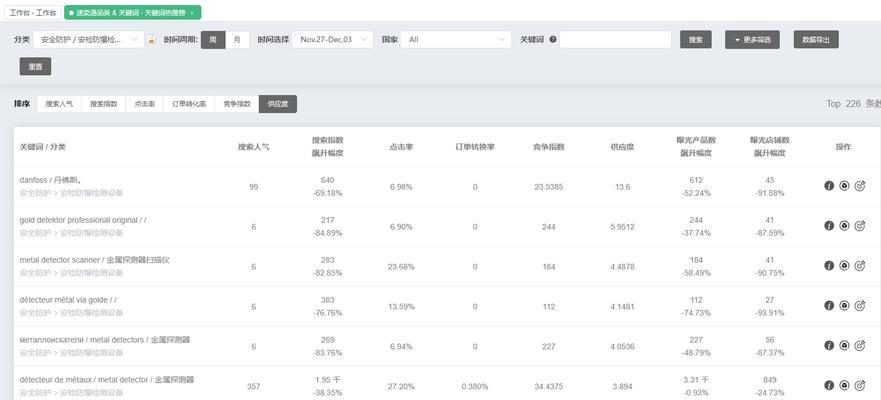The width and height of the screenshot is (881, 400).
Task: Click circle-dot icon in gold detektor row
Action: point(844,226)
